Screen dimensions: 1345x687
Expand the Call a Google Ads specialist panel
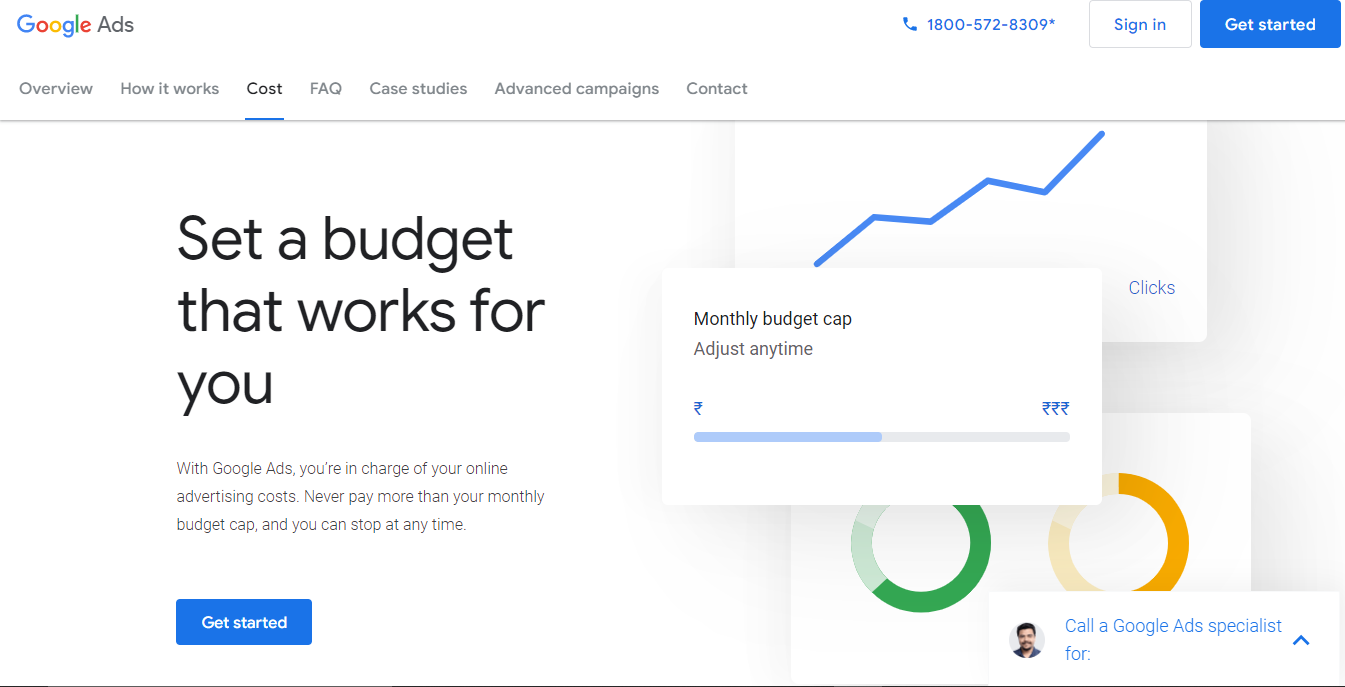point(1301,640)
